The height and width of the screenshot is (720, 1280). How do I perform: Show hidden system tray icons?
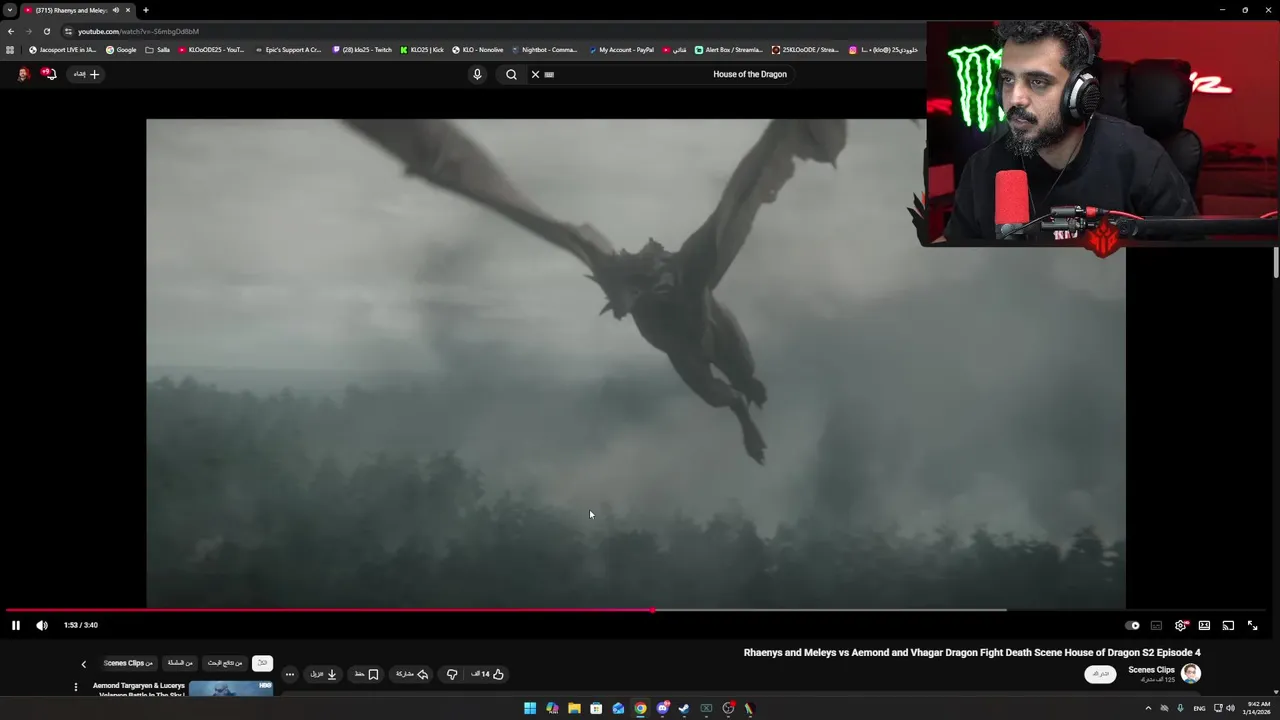coord(1148,708)
